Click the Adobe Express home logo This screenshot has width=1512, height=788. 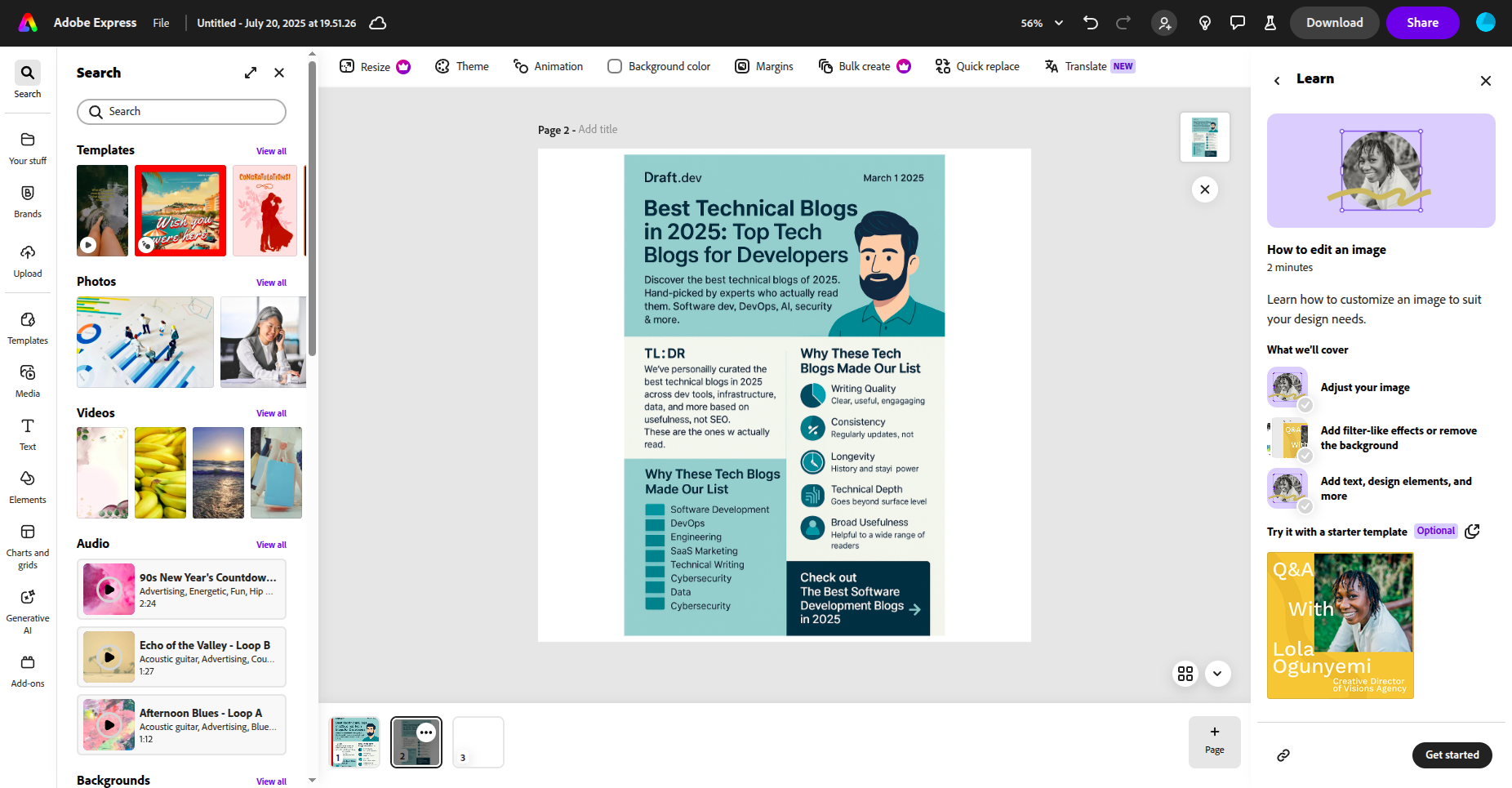point(28,23)
